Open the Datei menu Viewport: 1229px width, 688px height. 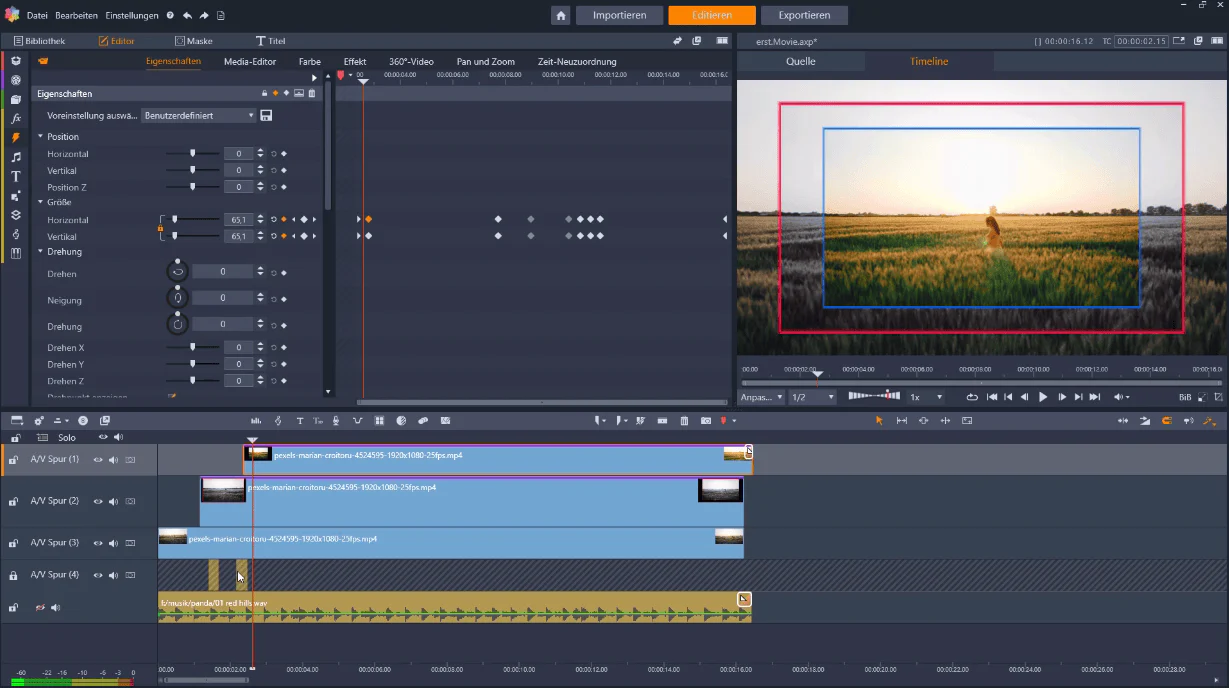(x=37, y=16)
